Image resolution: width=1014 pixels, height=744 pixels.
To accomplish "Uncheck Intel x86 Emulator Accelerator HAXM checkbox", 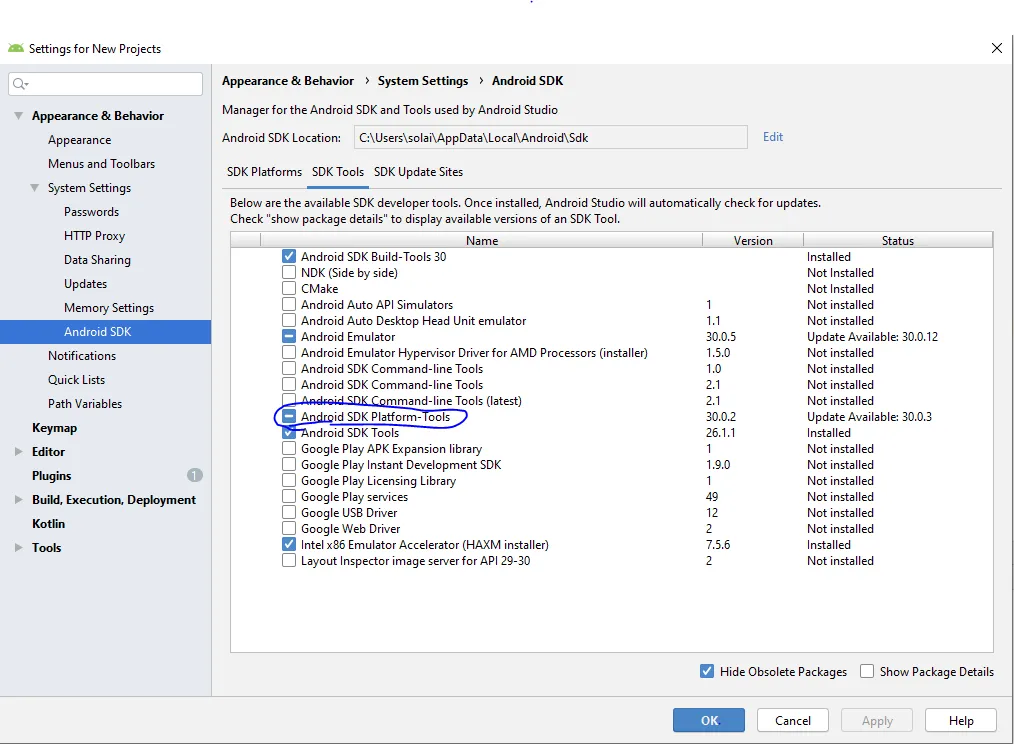I will coord(289,545).
